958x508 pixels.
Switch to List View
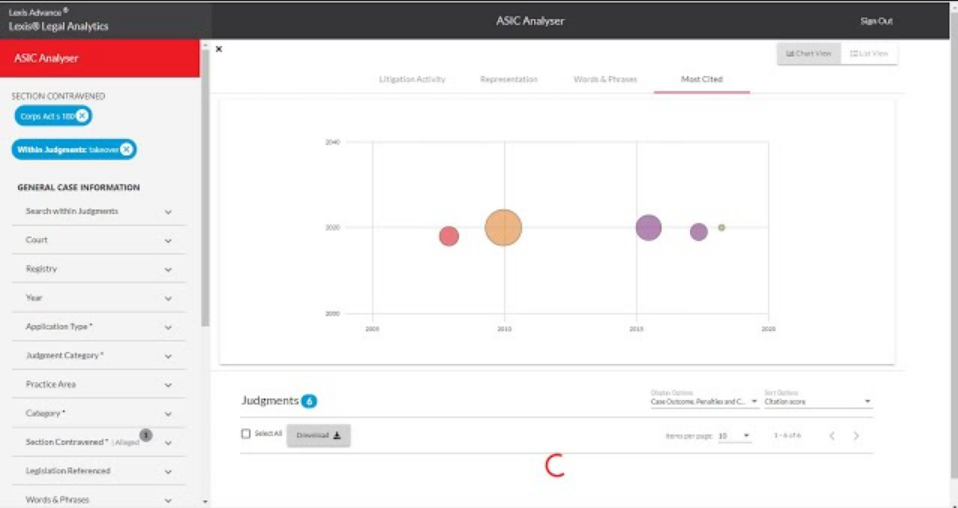coord(869,54)
